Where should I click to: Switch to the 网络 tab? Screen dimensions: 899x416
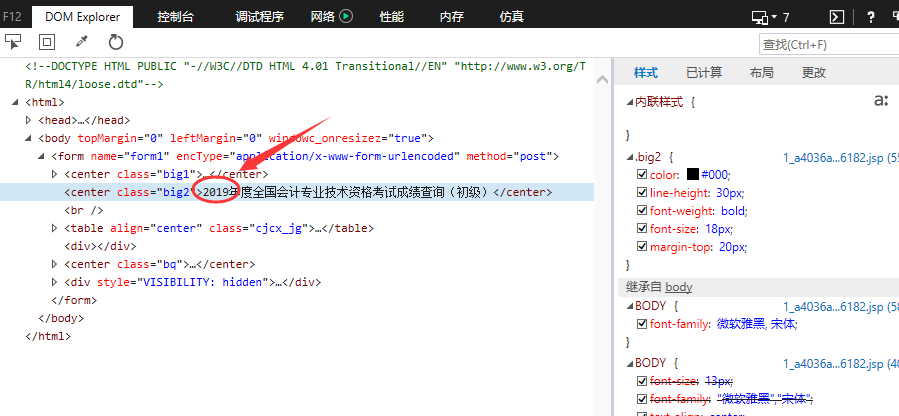point(323,17)
